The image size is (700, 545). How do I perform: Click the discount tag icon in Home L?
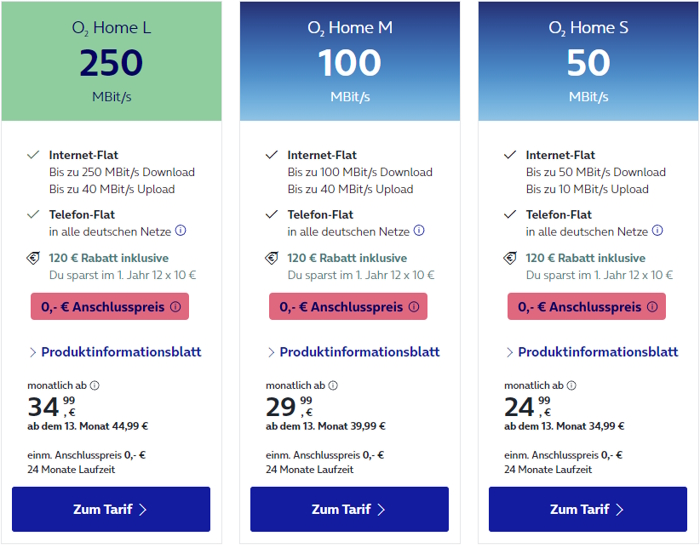(x=33, y=258)
